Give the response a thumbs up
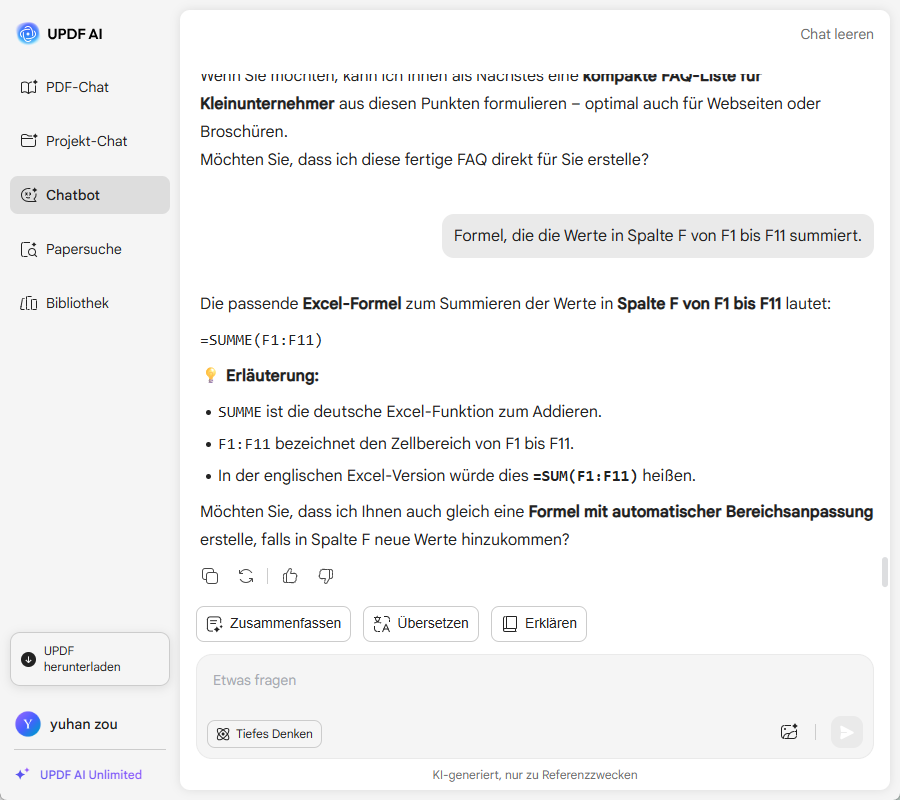 290,576
